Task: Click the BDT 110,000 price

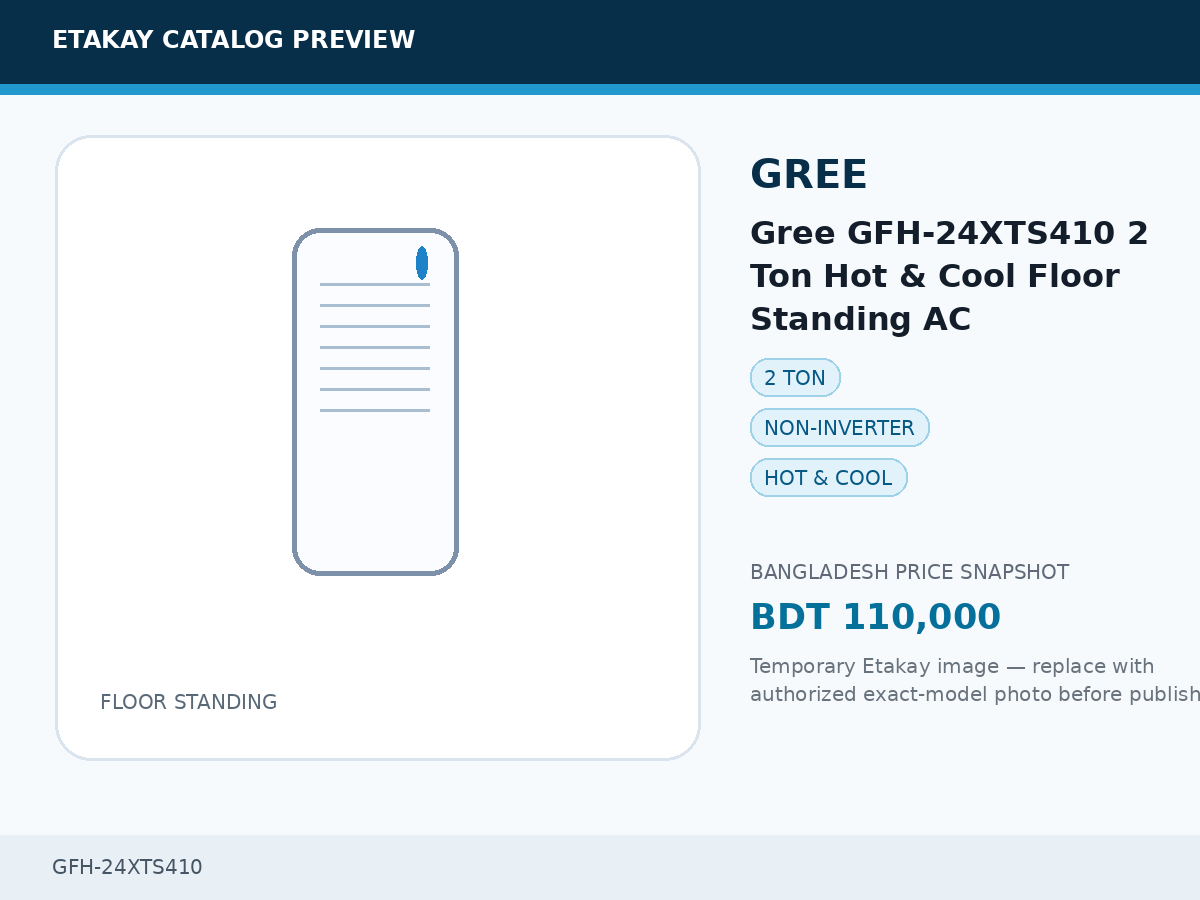Action: [875, 617]
